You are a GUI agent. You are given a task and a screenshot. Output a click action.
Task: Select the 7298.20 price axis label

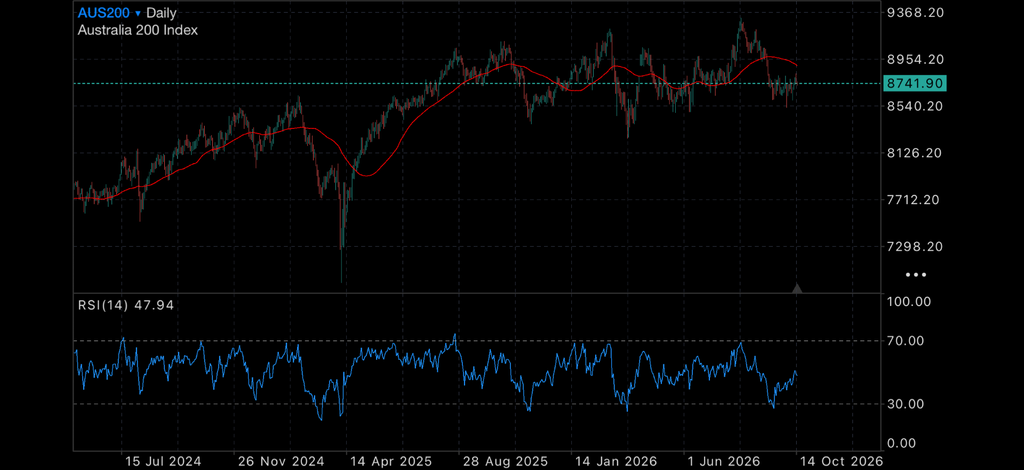[x=916, y=247]
